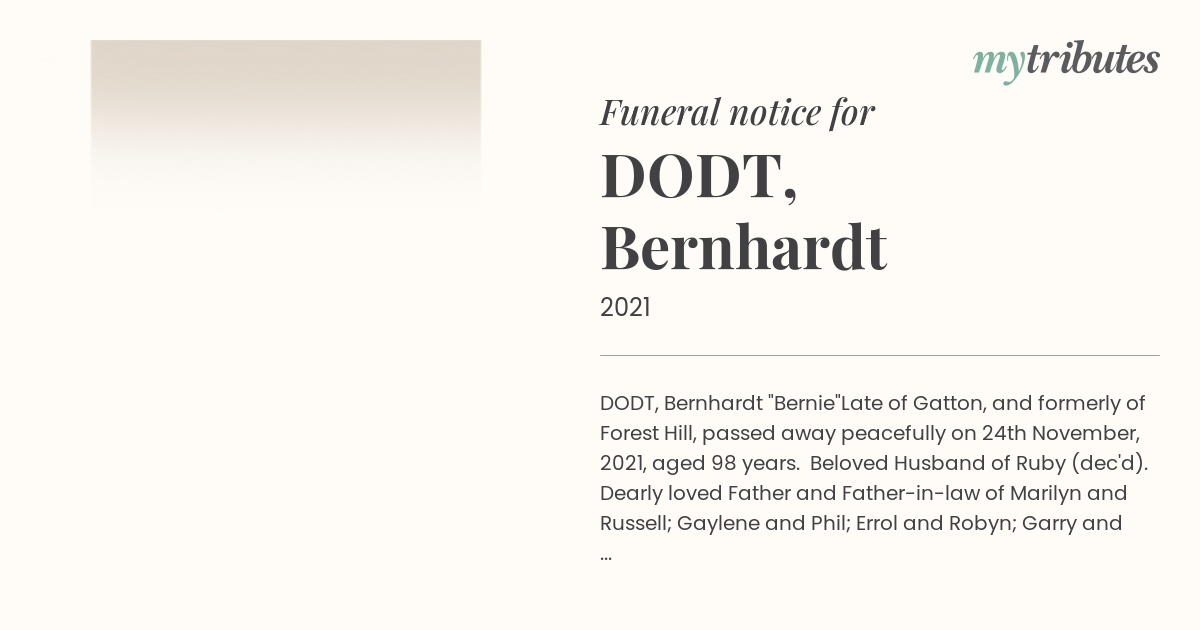Click the 'tributes' portion of the logo
Viewport: 1200px width, 630px height.
[x=1092, y=59]
